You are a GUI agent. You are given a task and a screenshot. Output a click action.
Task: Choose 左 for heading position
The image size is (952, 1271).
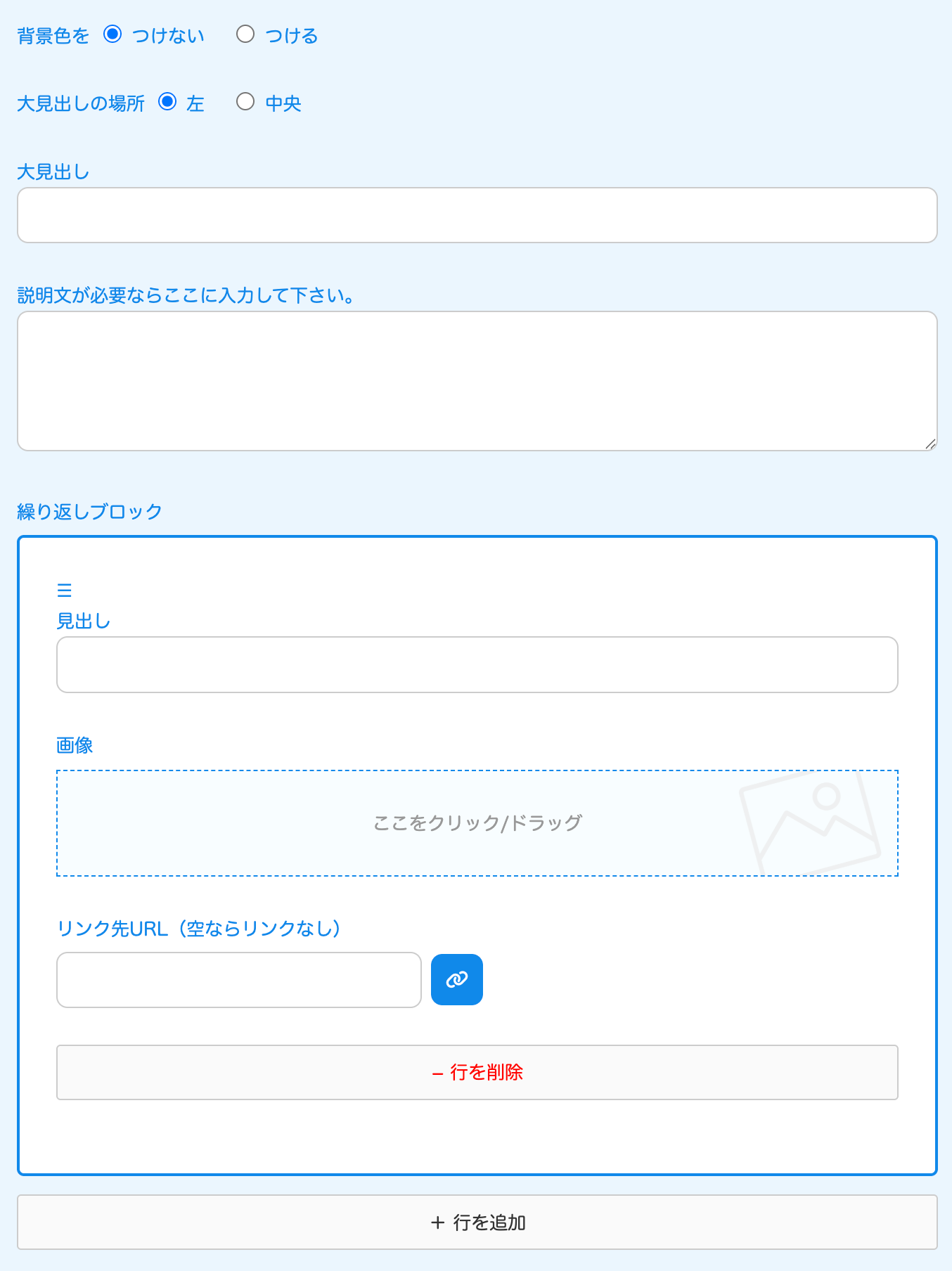click(167, 102)
